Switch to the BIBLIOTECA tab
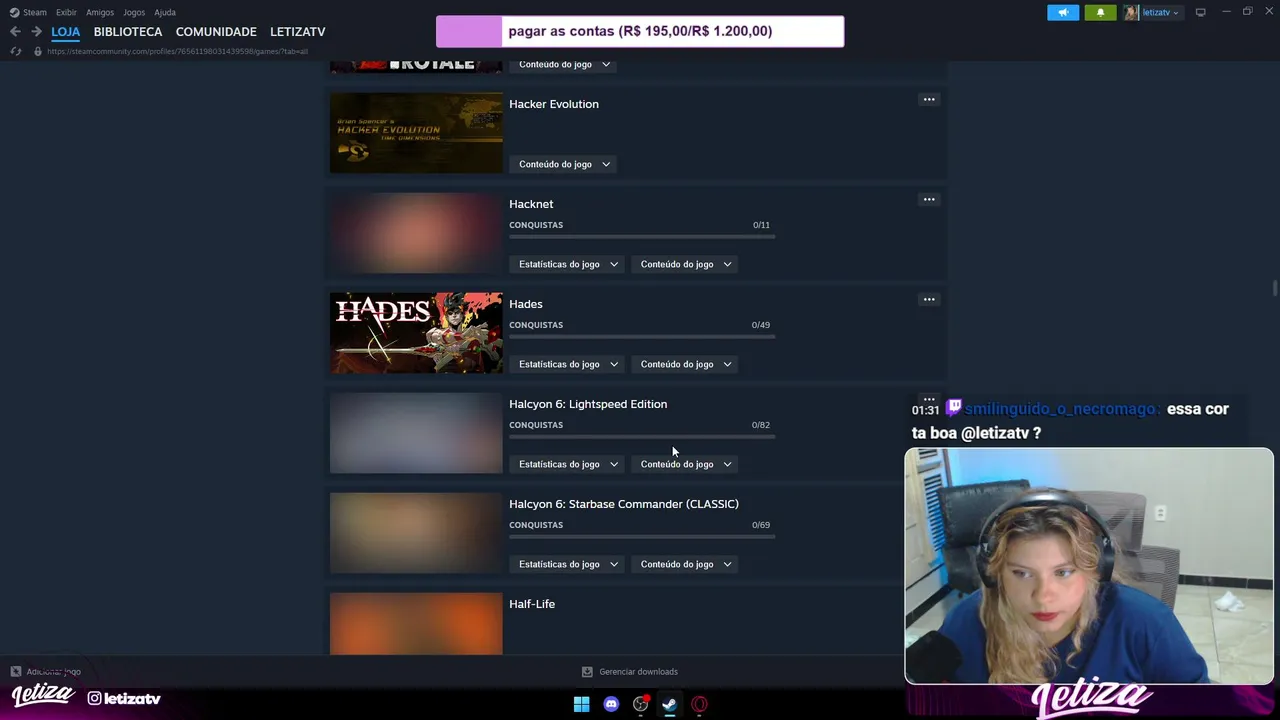The width and height of the screenshot is (1280, 720). click(128, 31)
